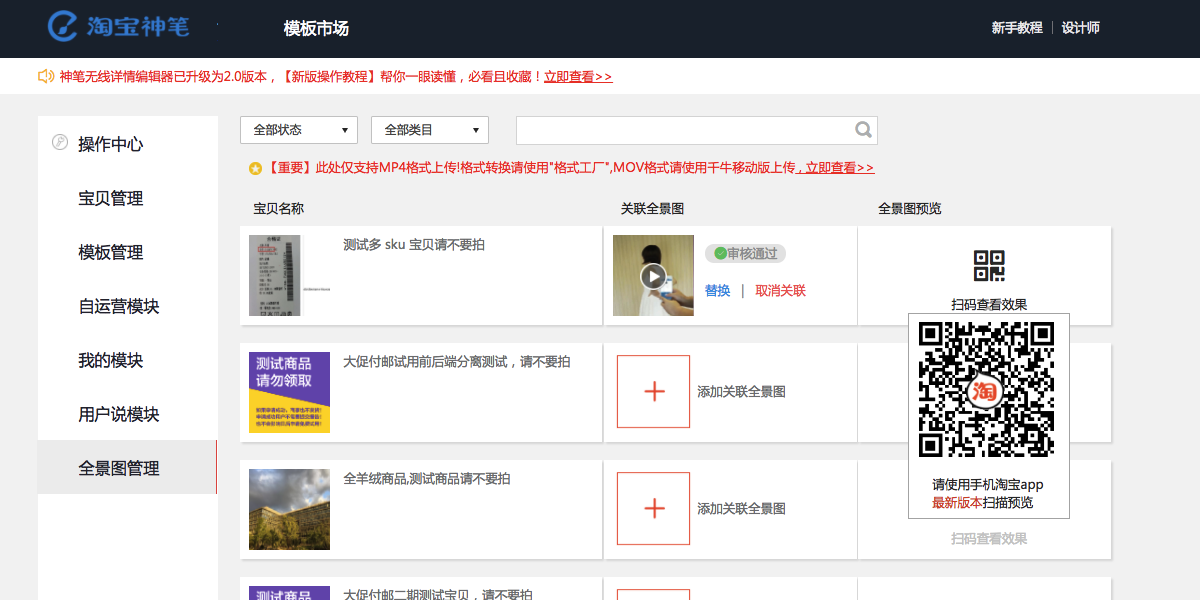The height and width of the screenshot is (600, 1200).
Task: Click 添加关联全景图 for 全羊绒商品
Action: [741, 509]
